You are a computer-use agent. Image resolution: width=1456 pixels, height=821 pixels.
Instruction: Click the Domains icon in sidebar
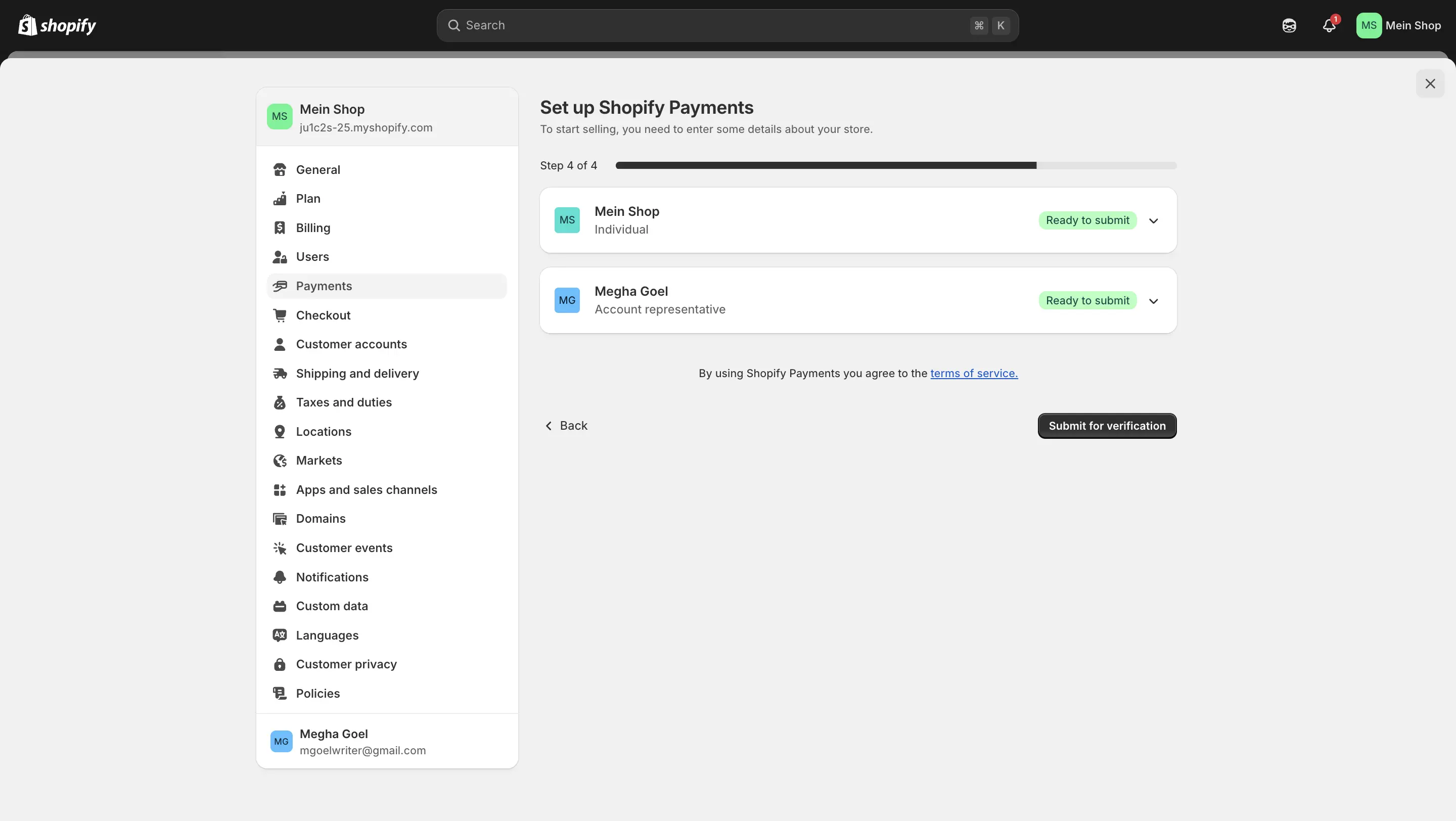tap(280, 519)
